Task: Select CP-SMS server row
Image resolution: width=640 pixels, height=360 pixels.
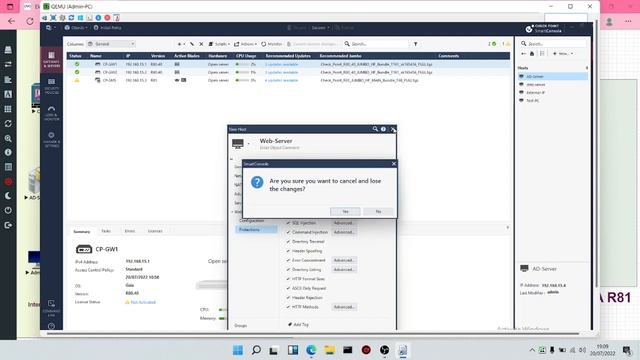Action: 288,80
